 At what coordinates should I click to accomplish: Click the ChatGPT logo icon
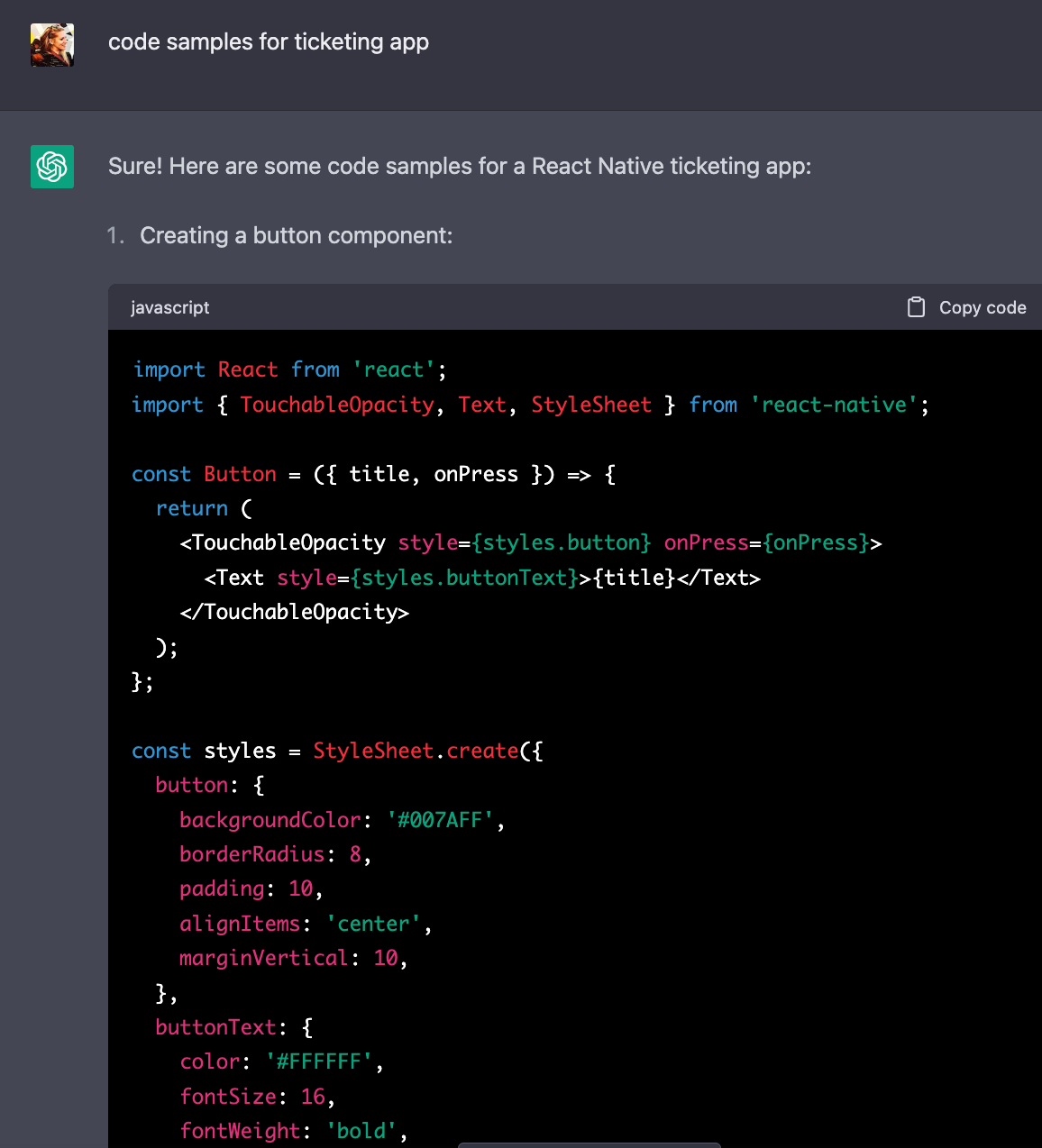click(52, 167)
